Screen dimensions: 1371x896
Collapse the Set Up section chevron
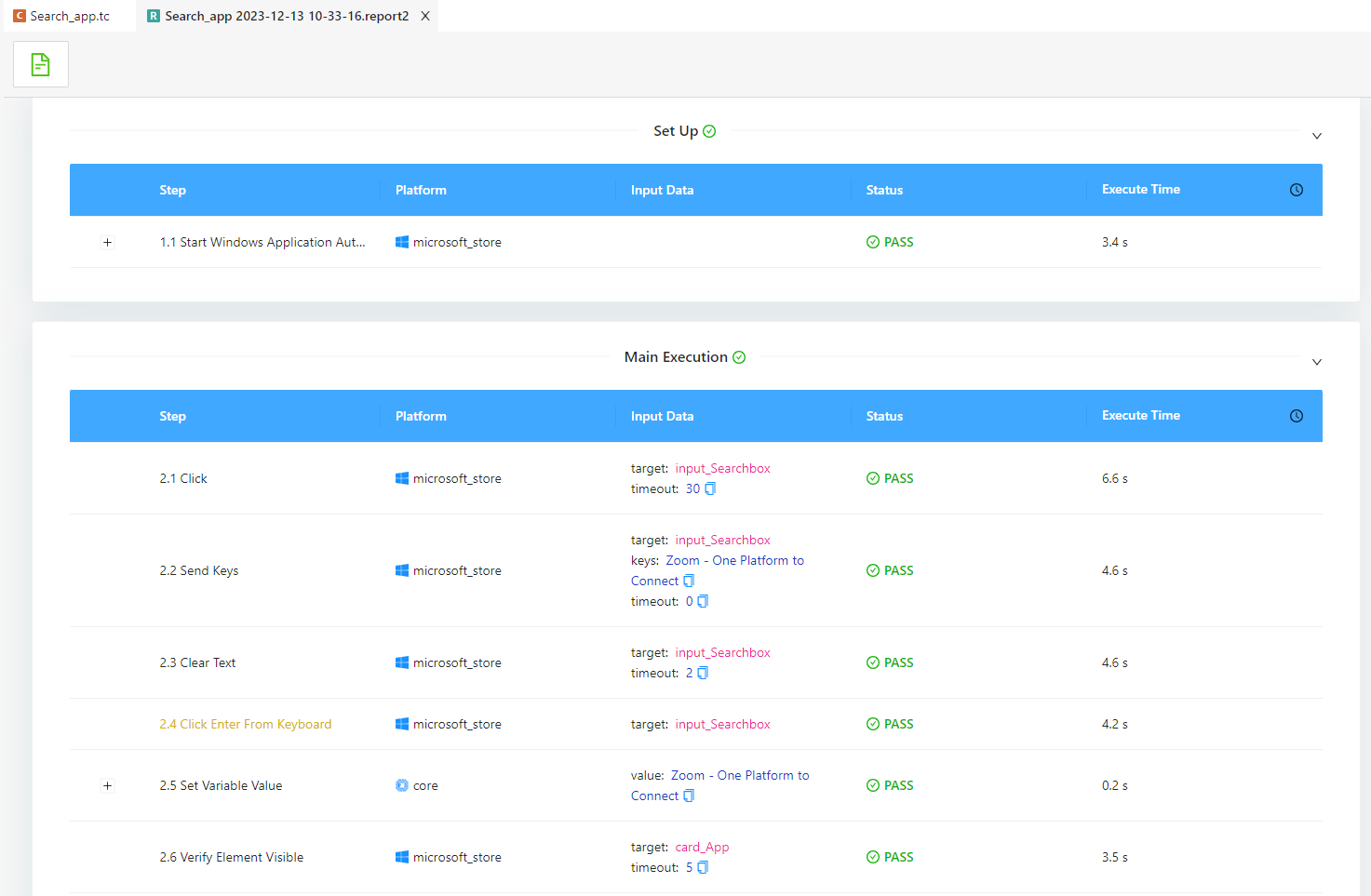pyautogui.click(x=1317, y=136)
